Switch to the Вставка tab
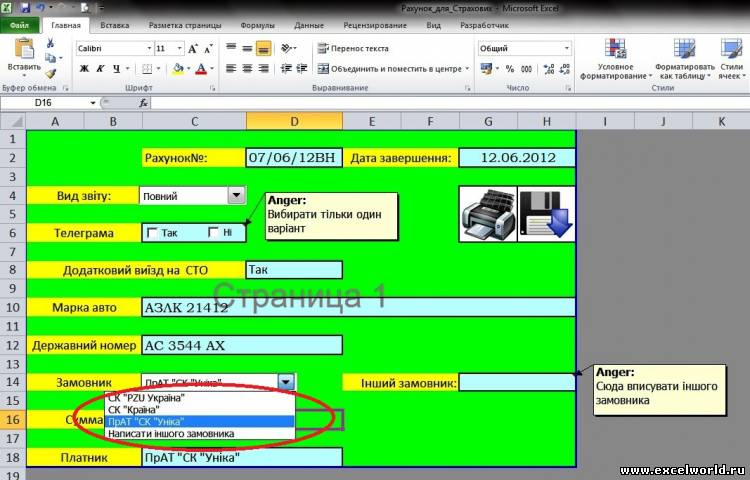750x480 pixels. coord(114,25)
